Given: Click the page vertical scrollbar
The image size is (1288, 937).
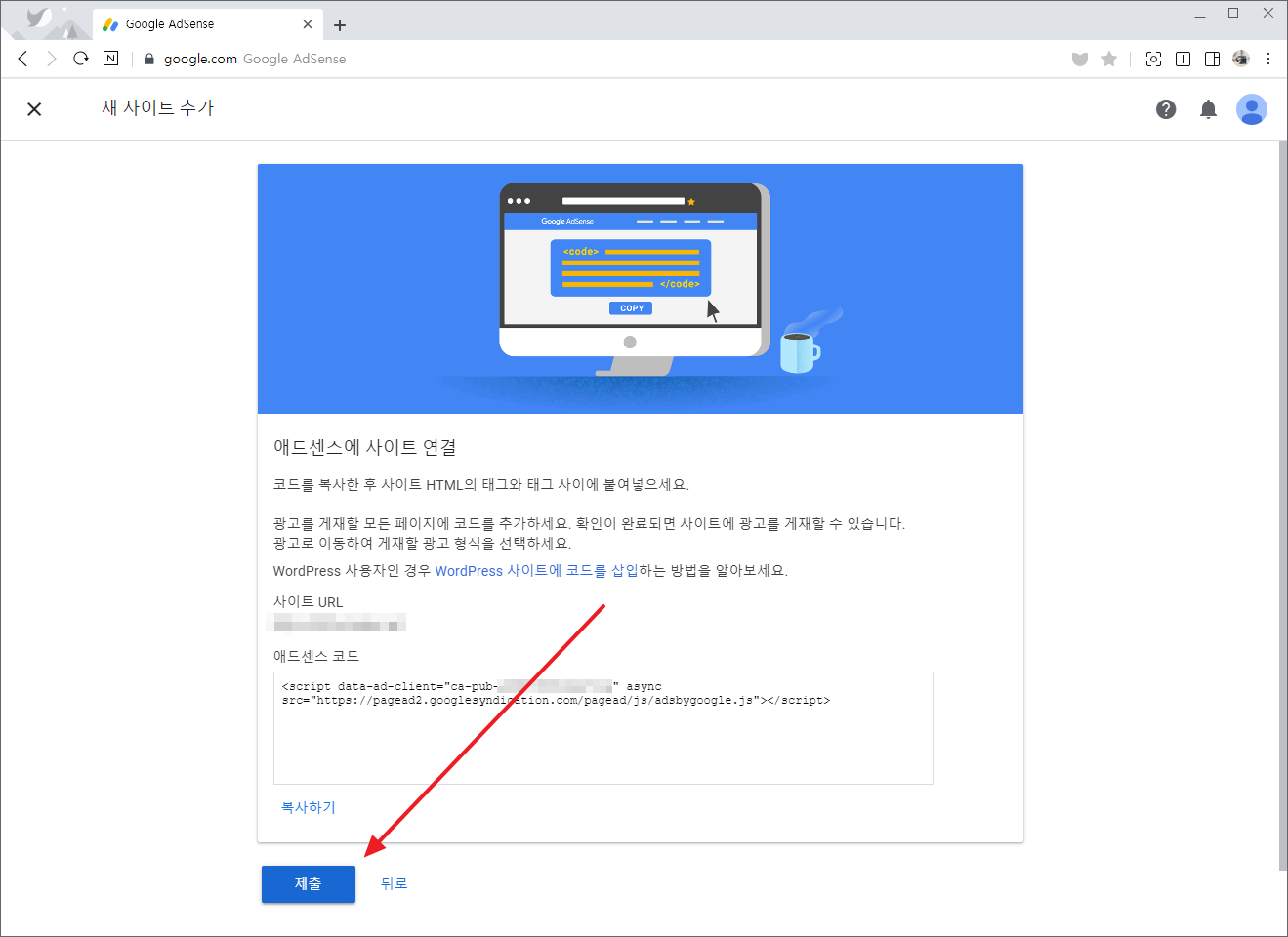Looking at the screenshot, I should 1282,505.
